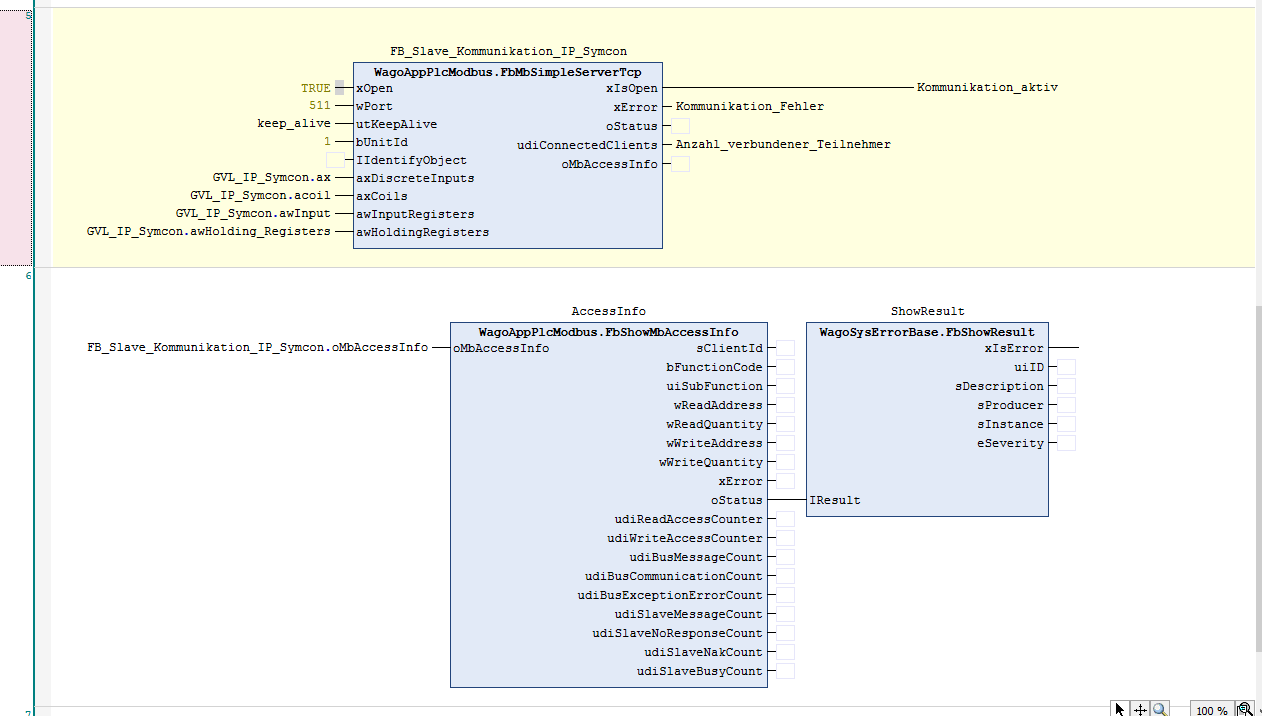The height and width of the screenshot is (716, 1262).
Task: Select the Kommunikation_Fehler output variable
Action: (750, 106)
